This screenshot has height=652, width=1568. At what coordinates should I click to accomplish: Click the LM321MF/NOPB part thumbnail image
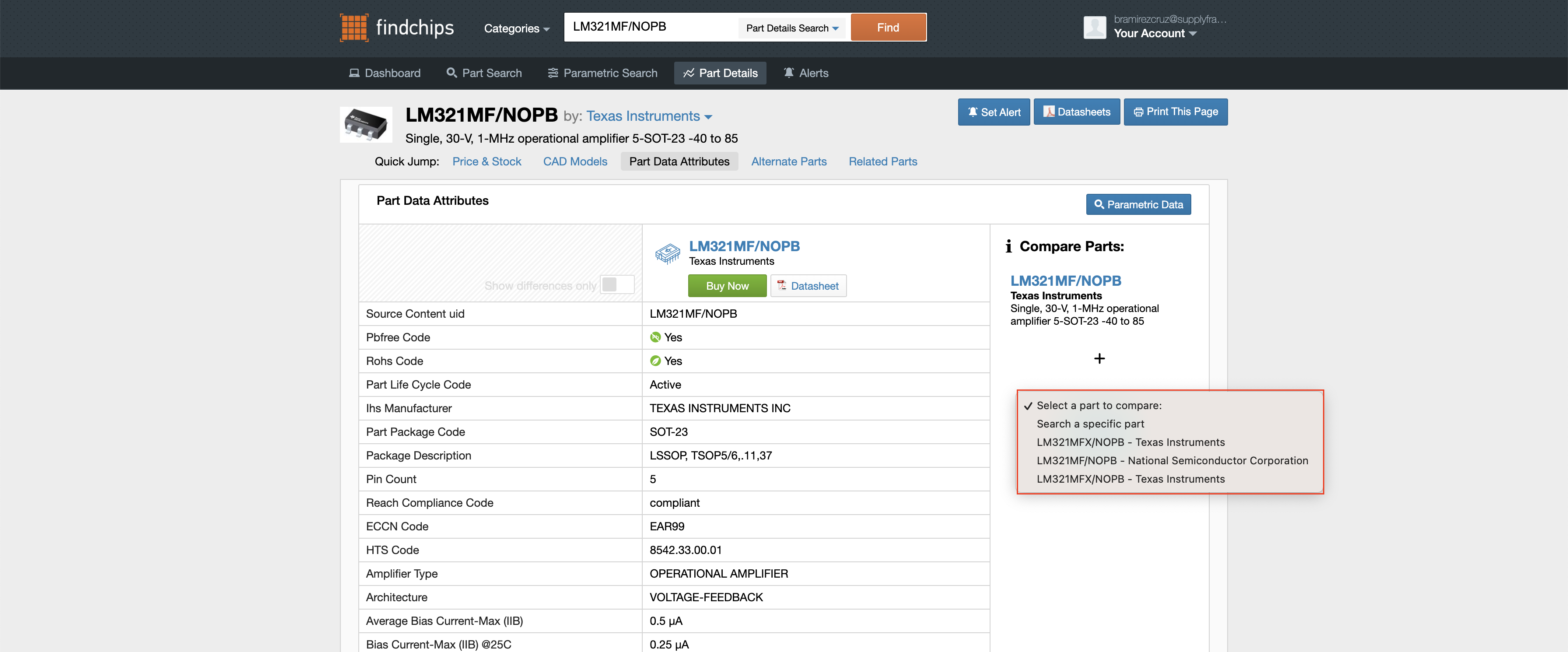pyautogui.click(x=366, y=125)
